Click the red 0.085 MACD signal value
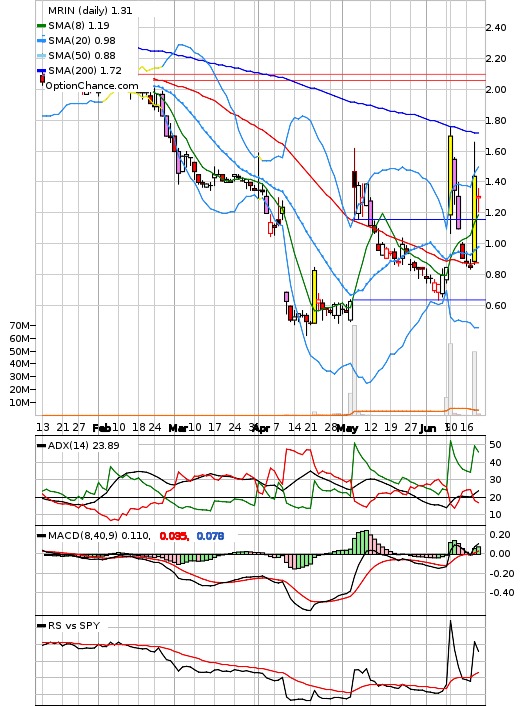 (x=174, y=536)
